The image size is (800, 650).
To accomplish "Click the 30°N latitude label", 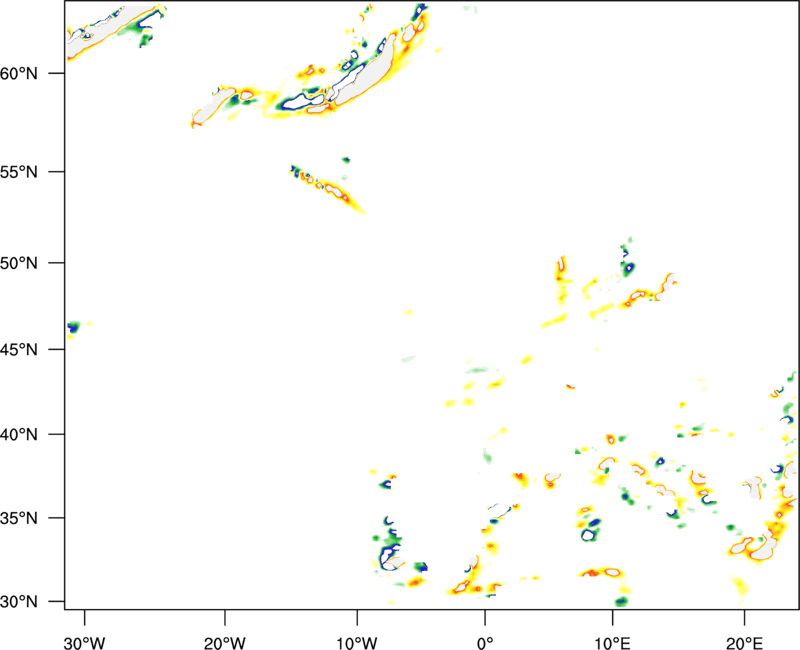I will 19,602.
